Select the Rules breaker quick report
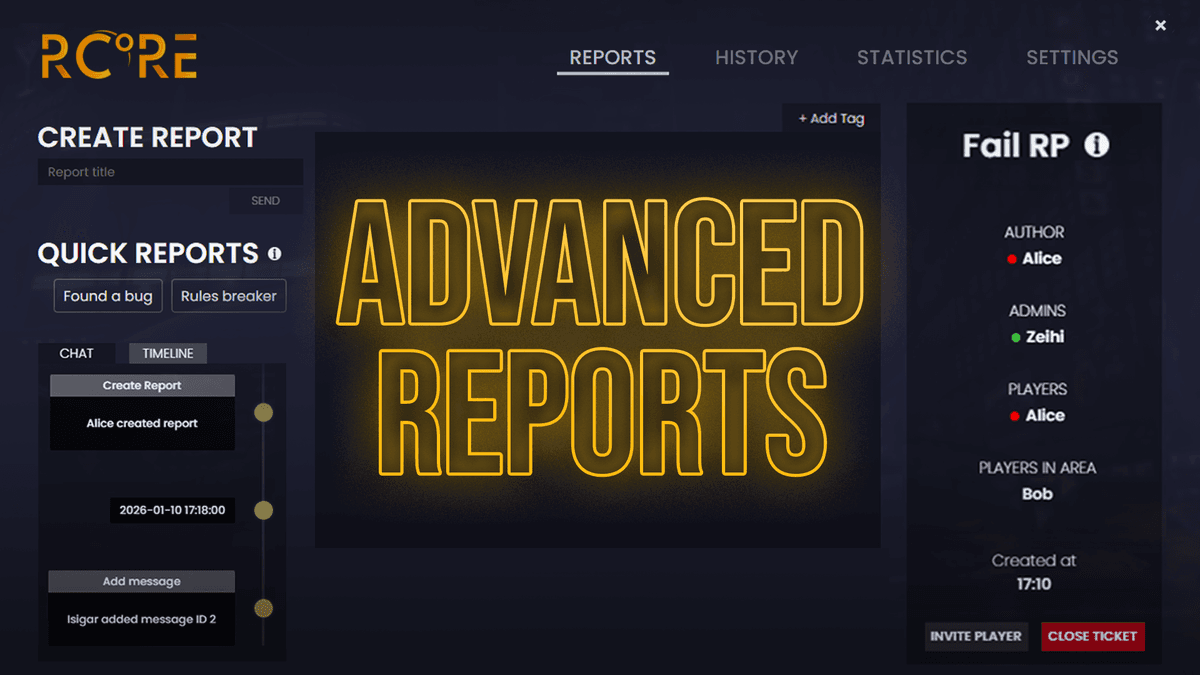Image resolution: width=1200 pixels, height=675 pixels. (x=229, y=296)
